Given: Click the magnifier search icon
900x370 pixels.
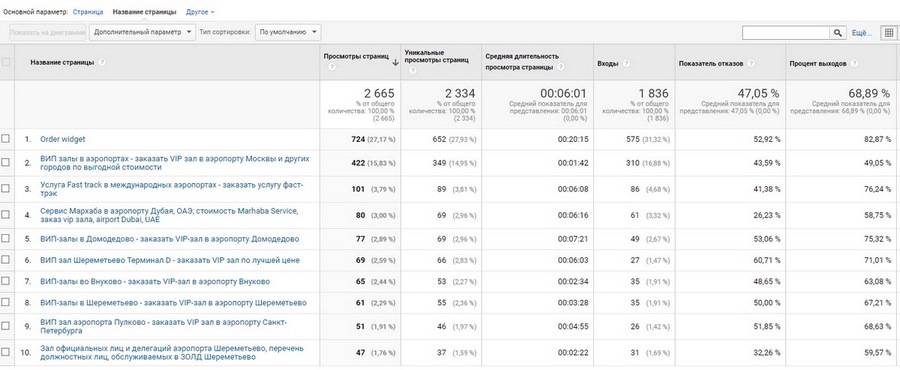Looking at the screenshot, I should click(x=838, y=33).
